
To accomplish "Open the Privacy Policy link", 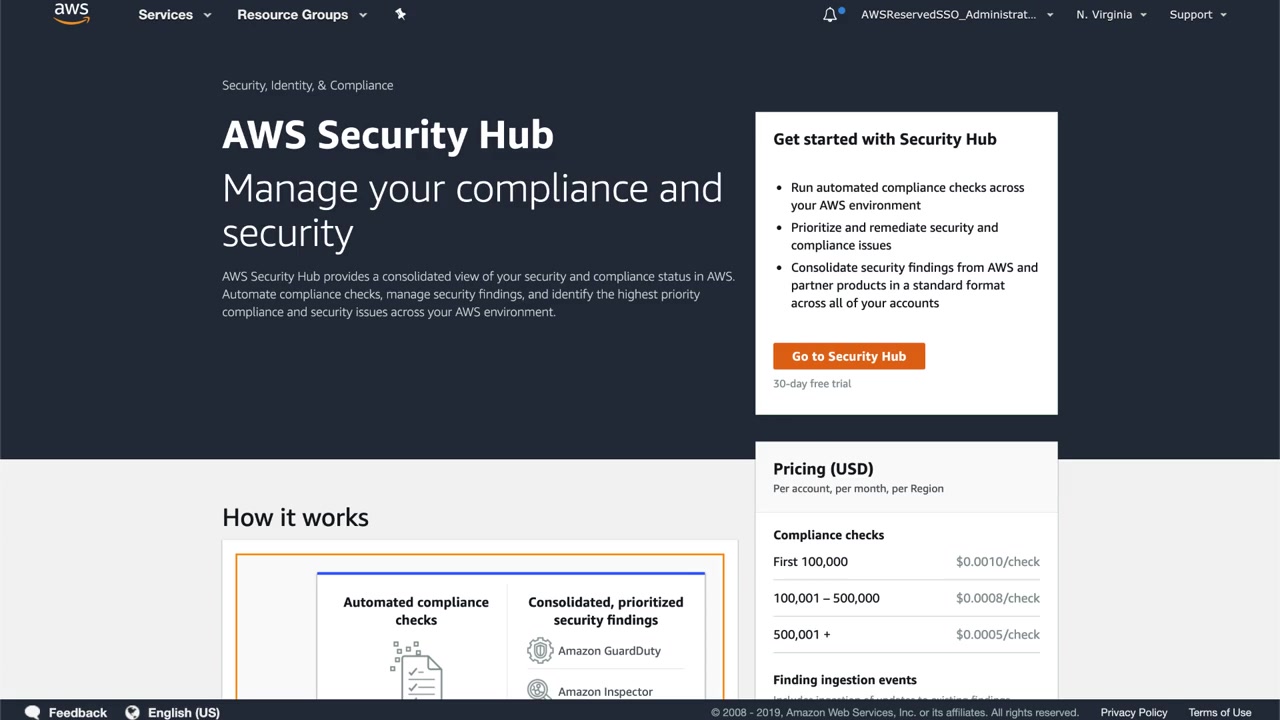I will tap(1134, 712).
